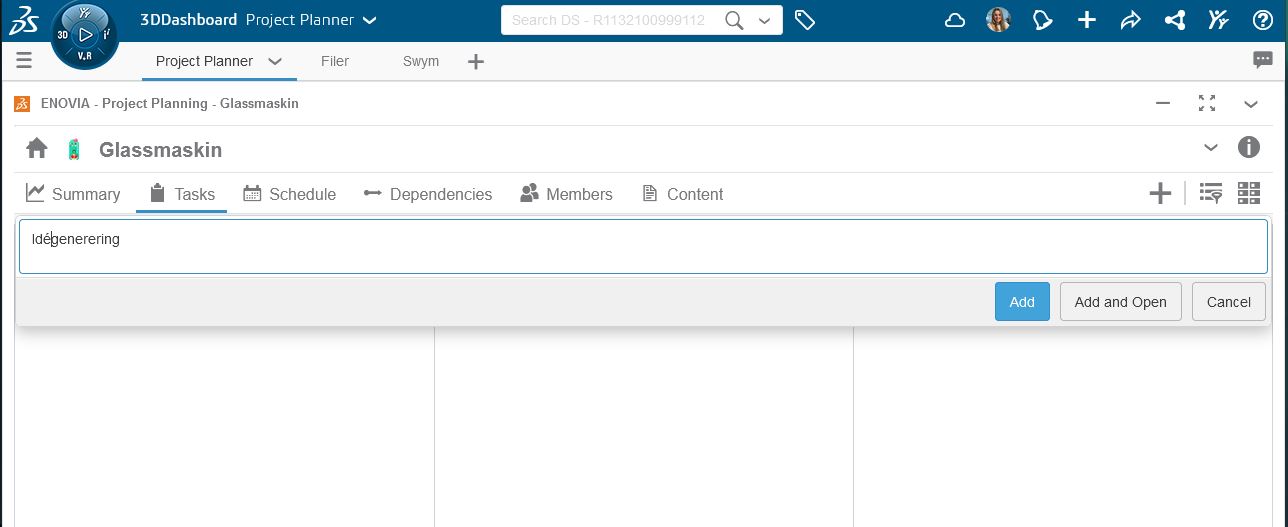Image resolution: width=1288 pixels, height=527 pixels.
Task: Click the cloud icon in top bar
Action: pos(955,20)
